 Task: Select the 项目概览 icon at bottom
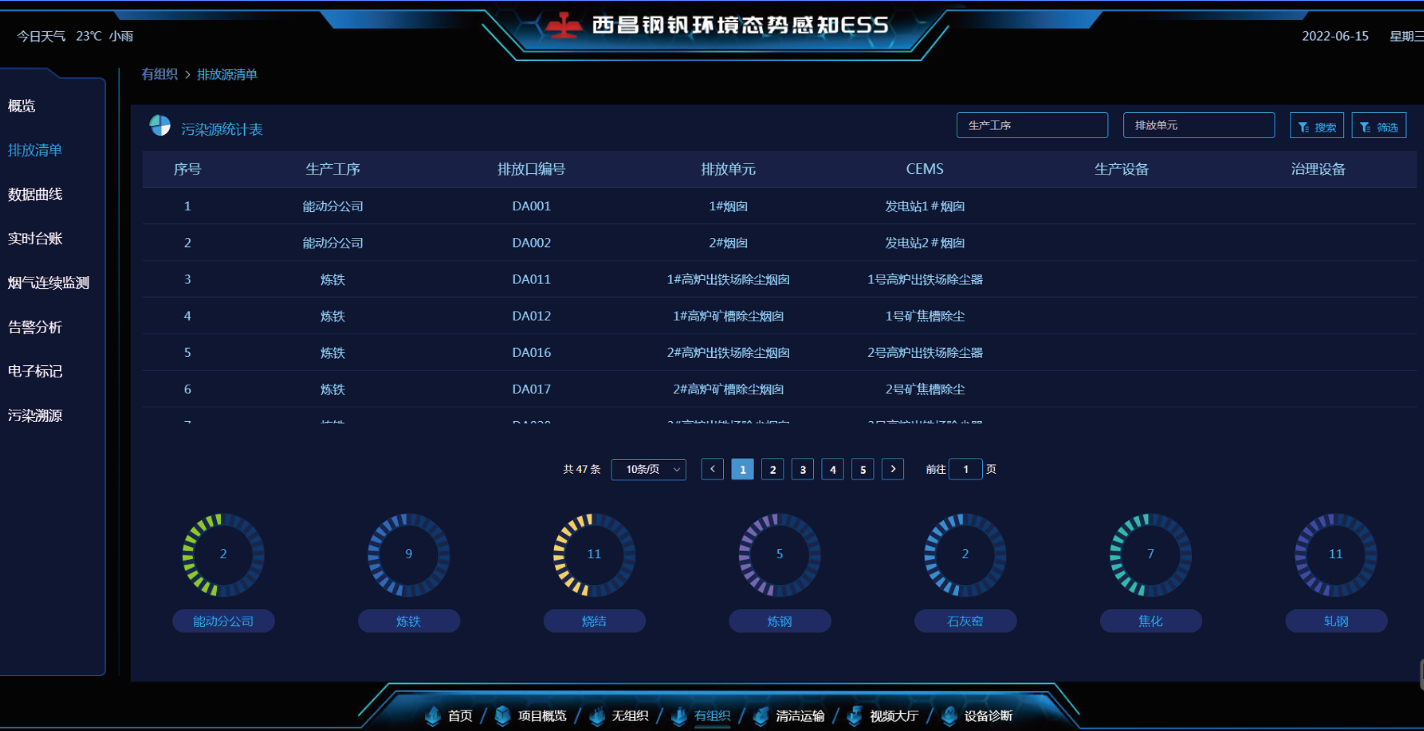point(502,716)
